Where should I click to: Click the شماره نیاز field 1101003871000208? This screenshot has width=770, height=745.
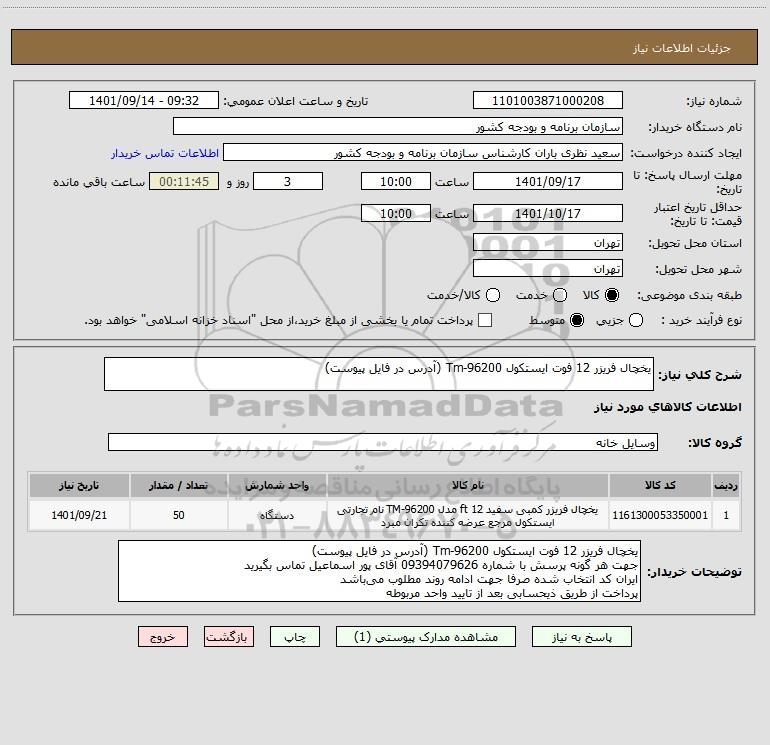tap(548, 100)
